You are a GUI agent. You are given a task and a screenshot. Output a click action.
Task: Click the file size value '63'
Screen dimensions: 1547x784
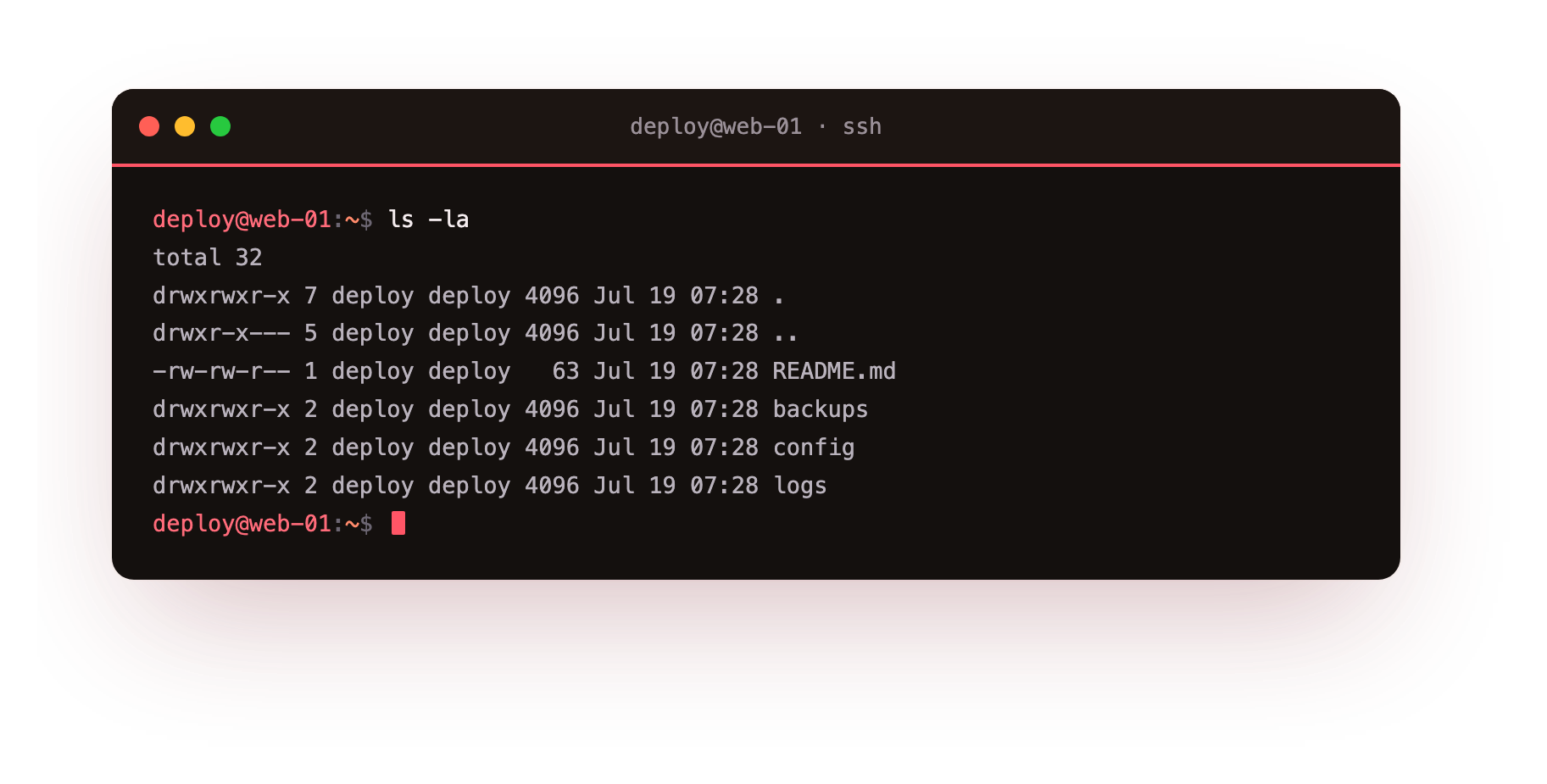coord(565,371)
